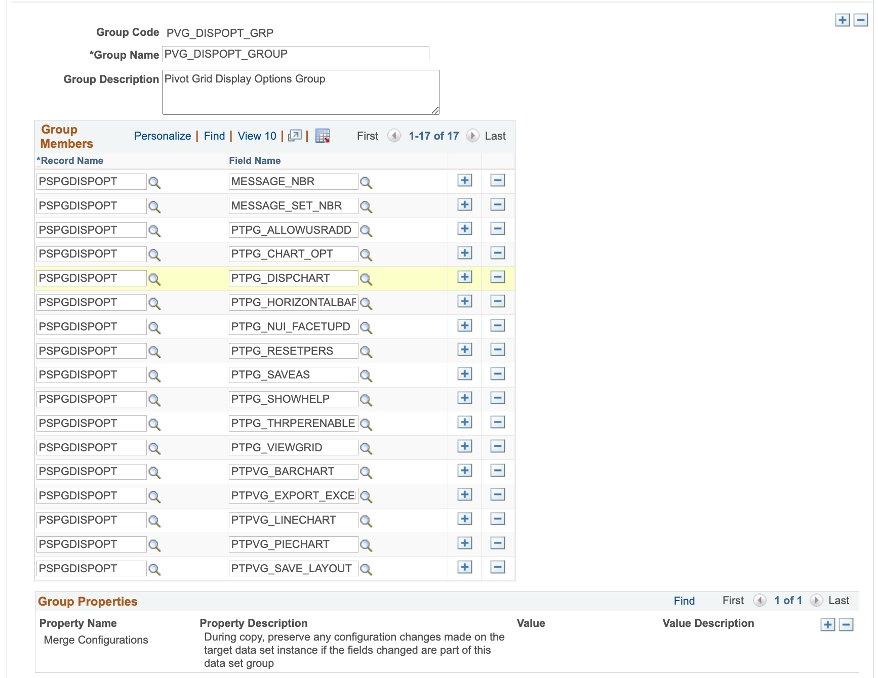Open Personalize for Group Members grid

pyautogui.click(x=162, y=136)
